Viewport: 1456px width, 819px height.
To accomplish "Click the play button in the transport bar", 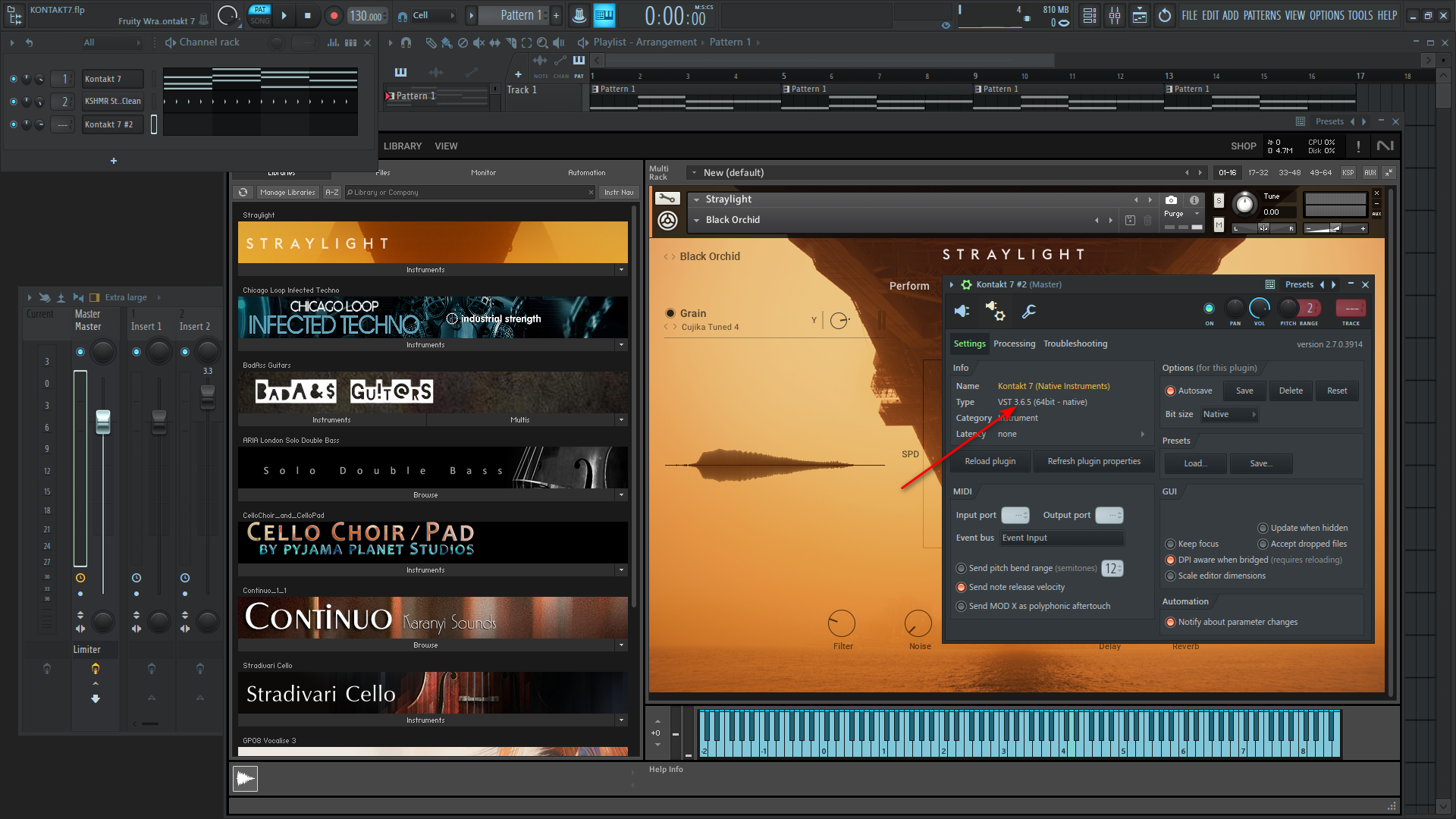I will (x=284, y=15).
